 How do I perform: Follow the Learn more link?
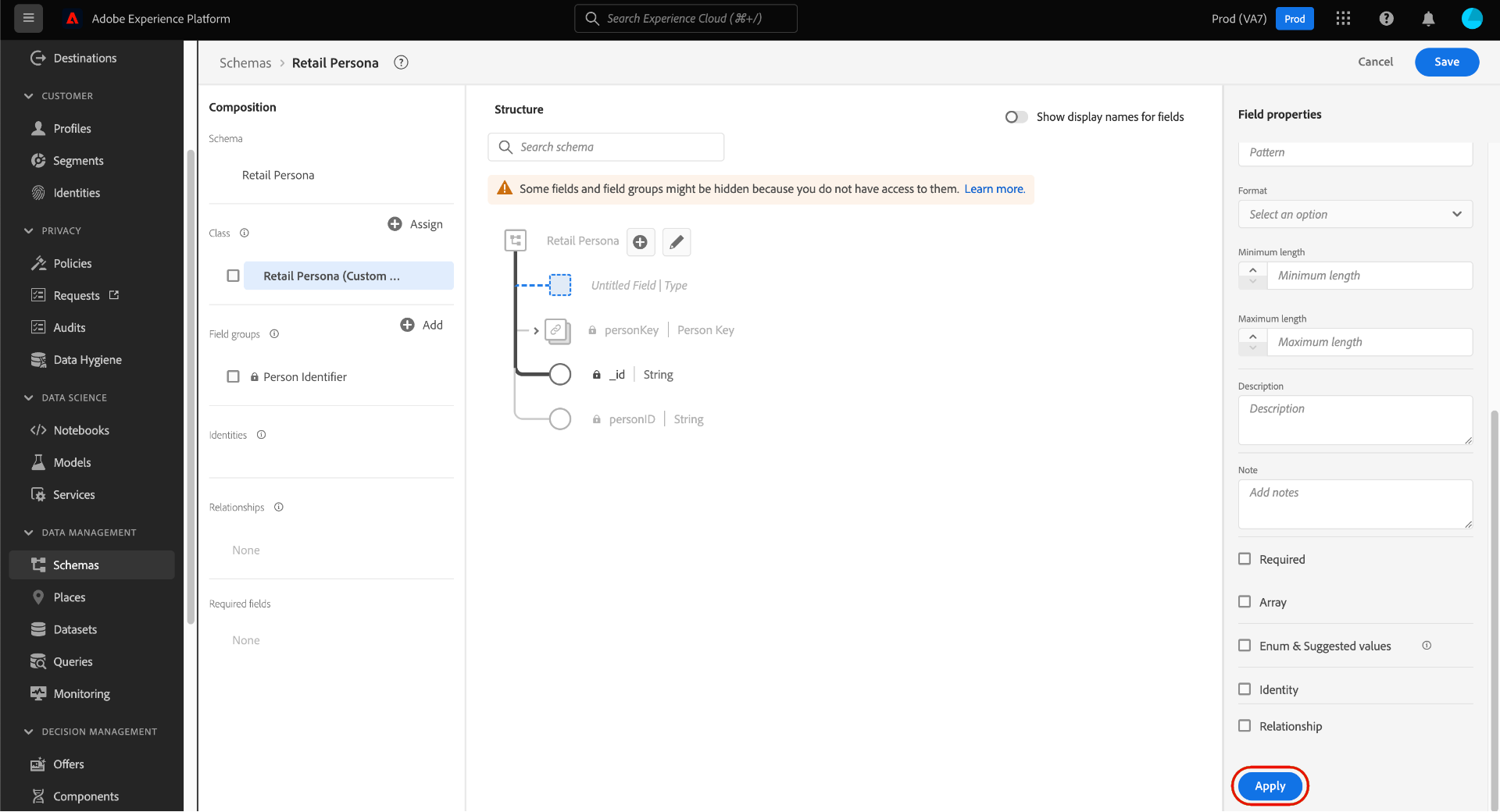(x=994, y=189)
